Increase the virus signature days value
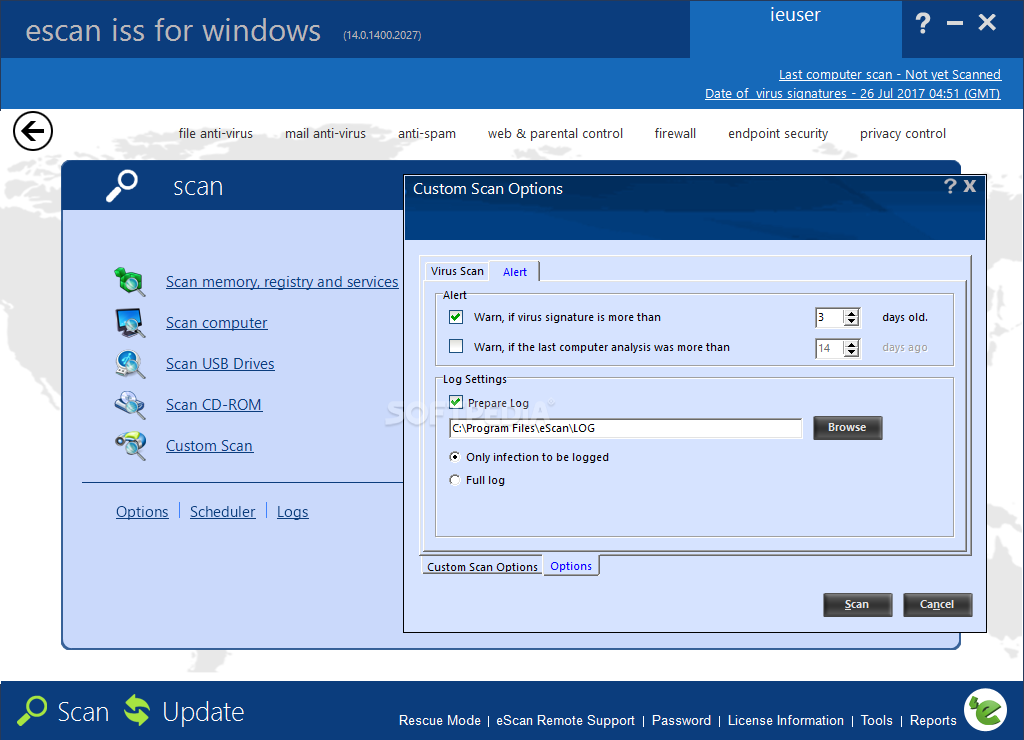The width and height of the screenshot is (1024, 740). pyautogui.click(x=851, y=314)
